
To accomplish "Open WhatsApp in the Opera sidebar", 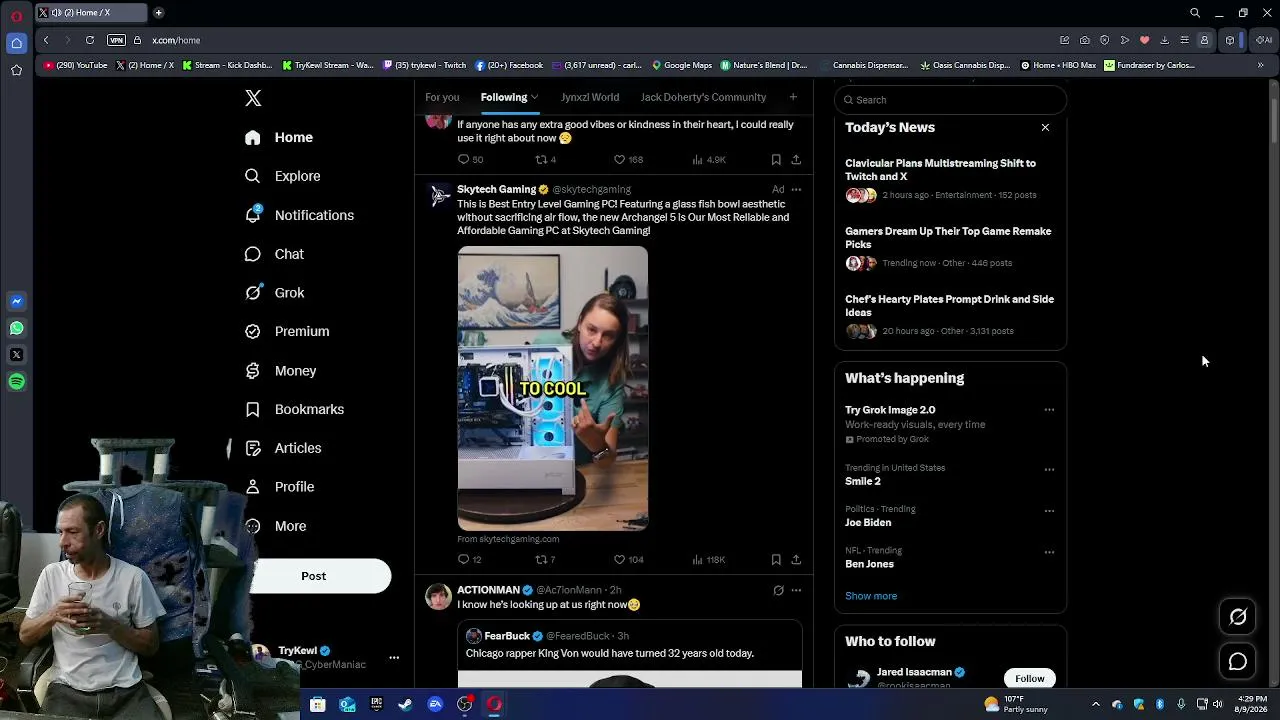I will (x=17, y=328).
